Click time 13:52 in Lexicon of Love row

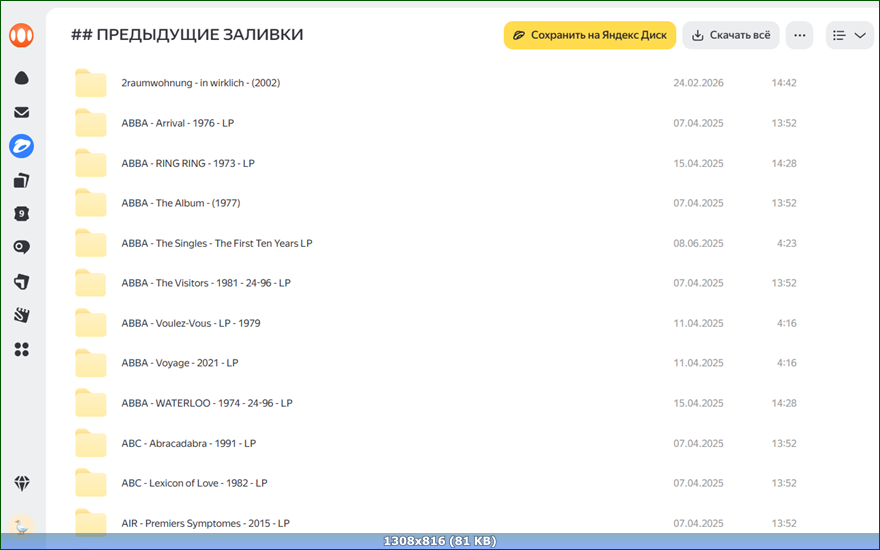pyautogui.click(x=783, y=483)
